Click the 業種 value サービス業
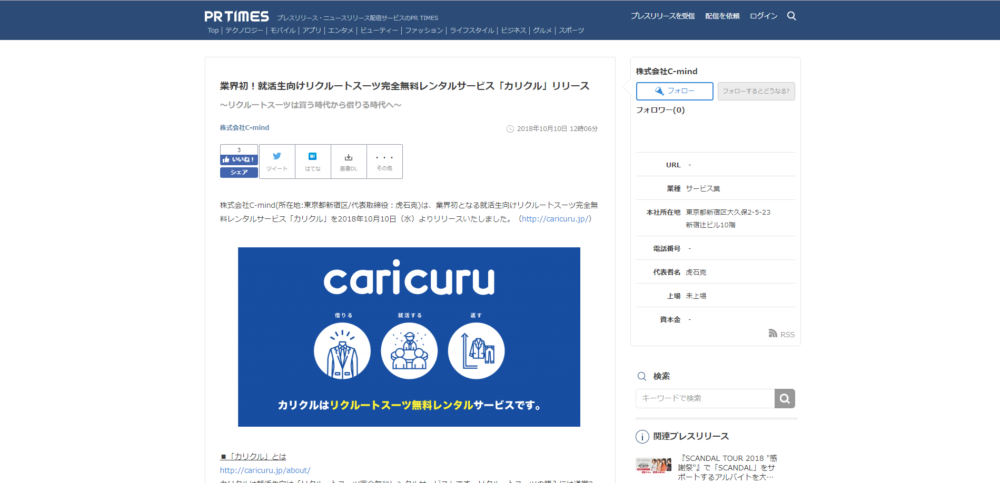 pos(703,189)
